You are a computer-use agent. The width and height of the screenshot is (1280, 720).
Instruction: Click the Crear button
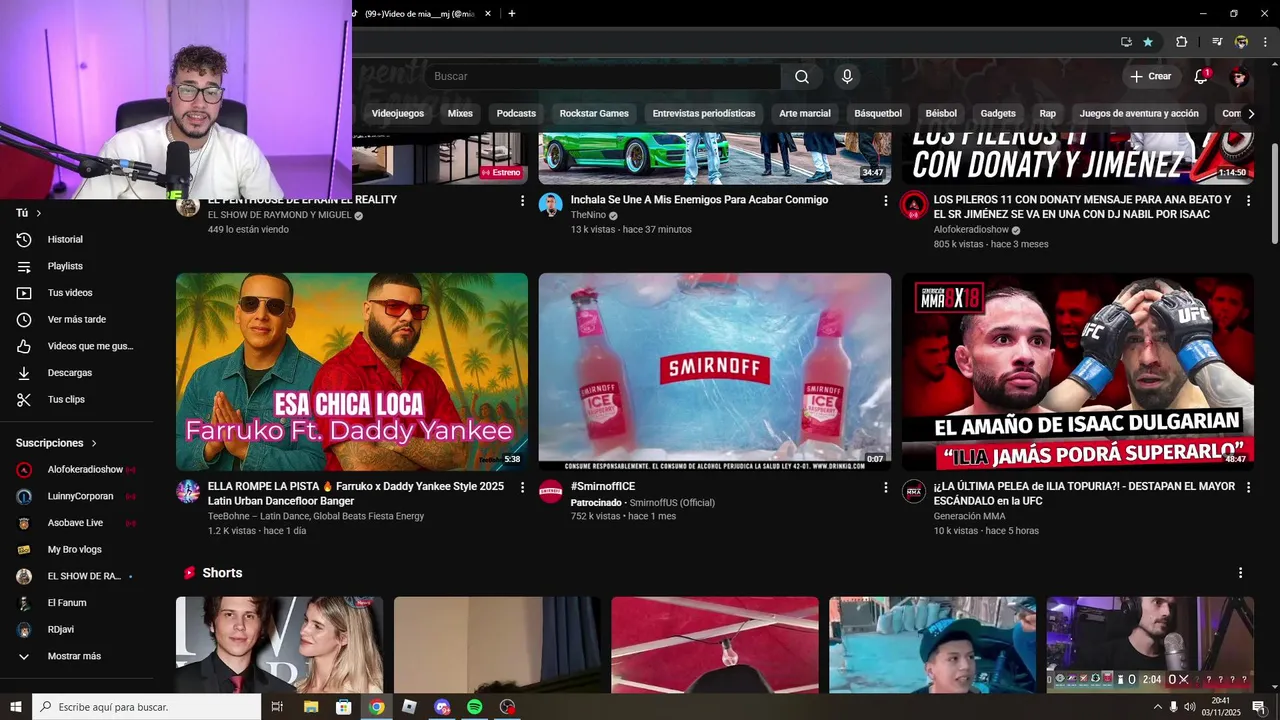1150,77
